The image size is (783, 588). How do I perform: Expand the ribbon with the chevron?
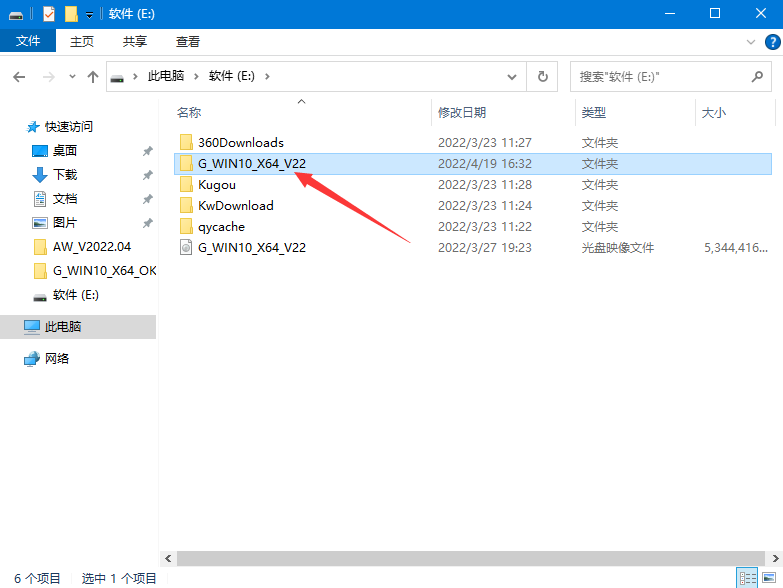[751, 42]
